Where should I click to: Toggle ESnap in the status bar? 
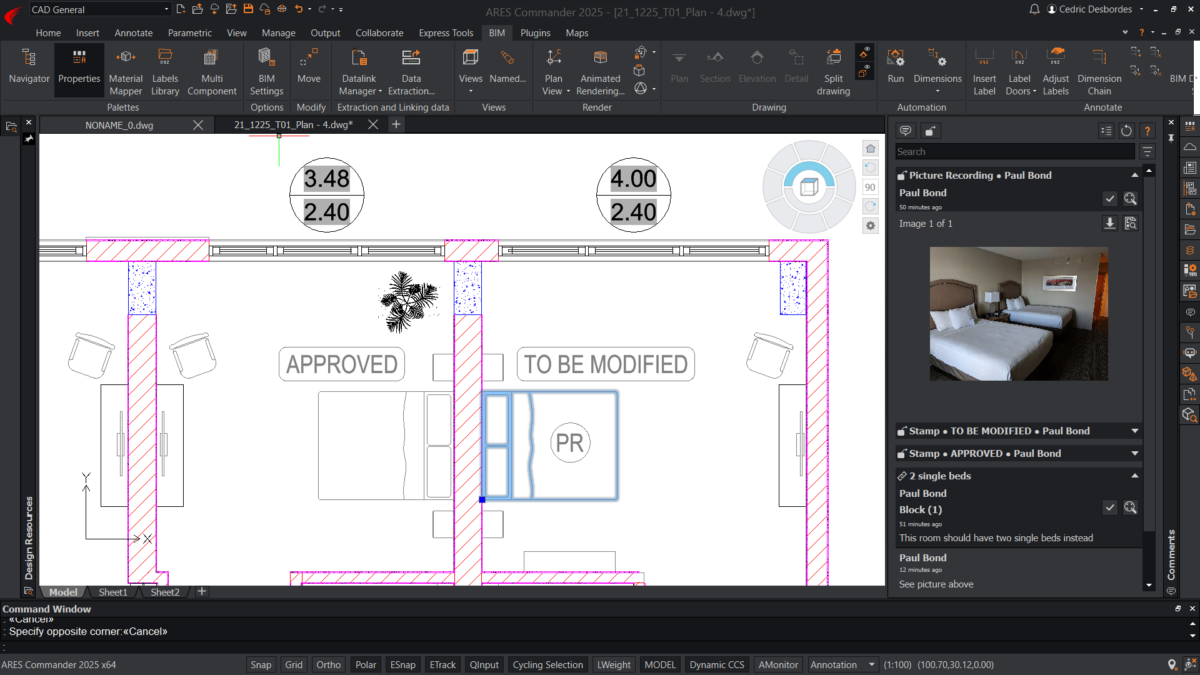click(x=402, y=664)
